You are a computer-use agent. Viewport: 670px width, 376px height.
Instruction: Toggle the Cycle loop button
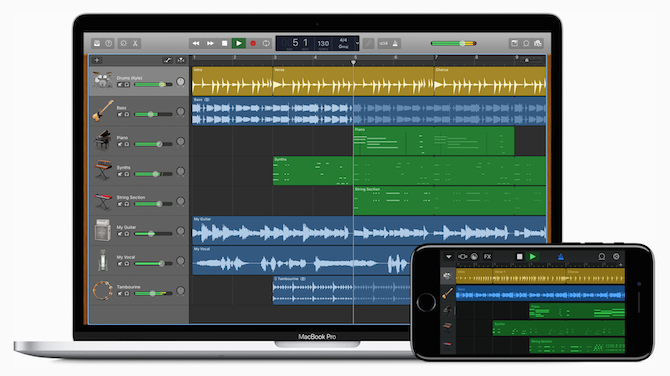pos(266,43)
